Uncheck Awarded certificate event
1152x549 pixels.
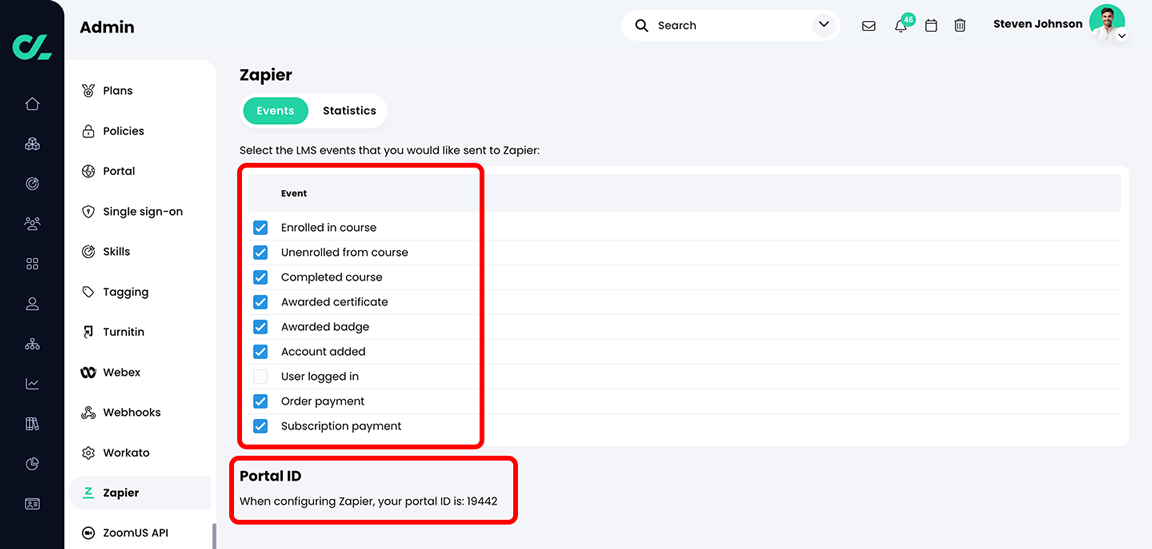(x=260, y=302)
